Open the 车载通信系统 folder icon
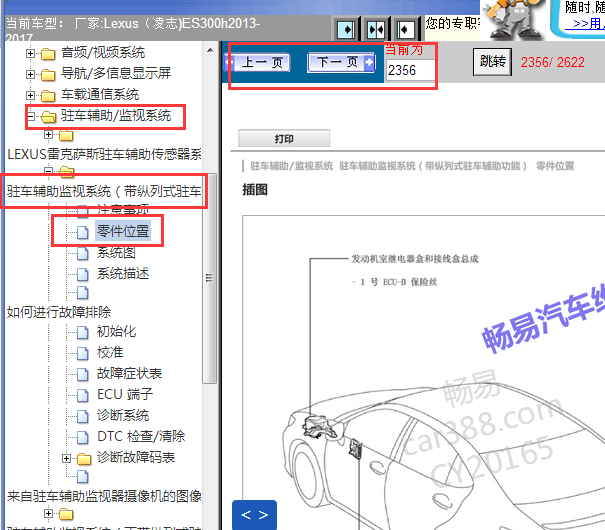The width and height of the screenshot is (605, 530). (48, 95)
